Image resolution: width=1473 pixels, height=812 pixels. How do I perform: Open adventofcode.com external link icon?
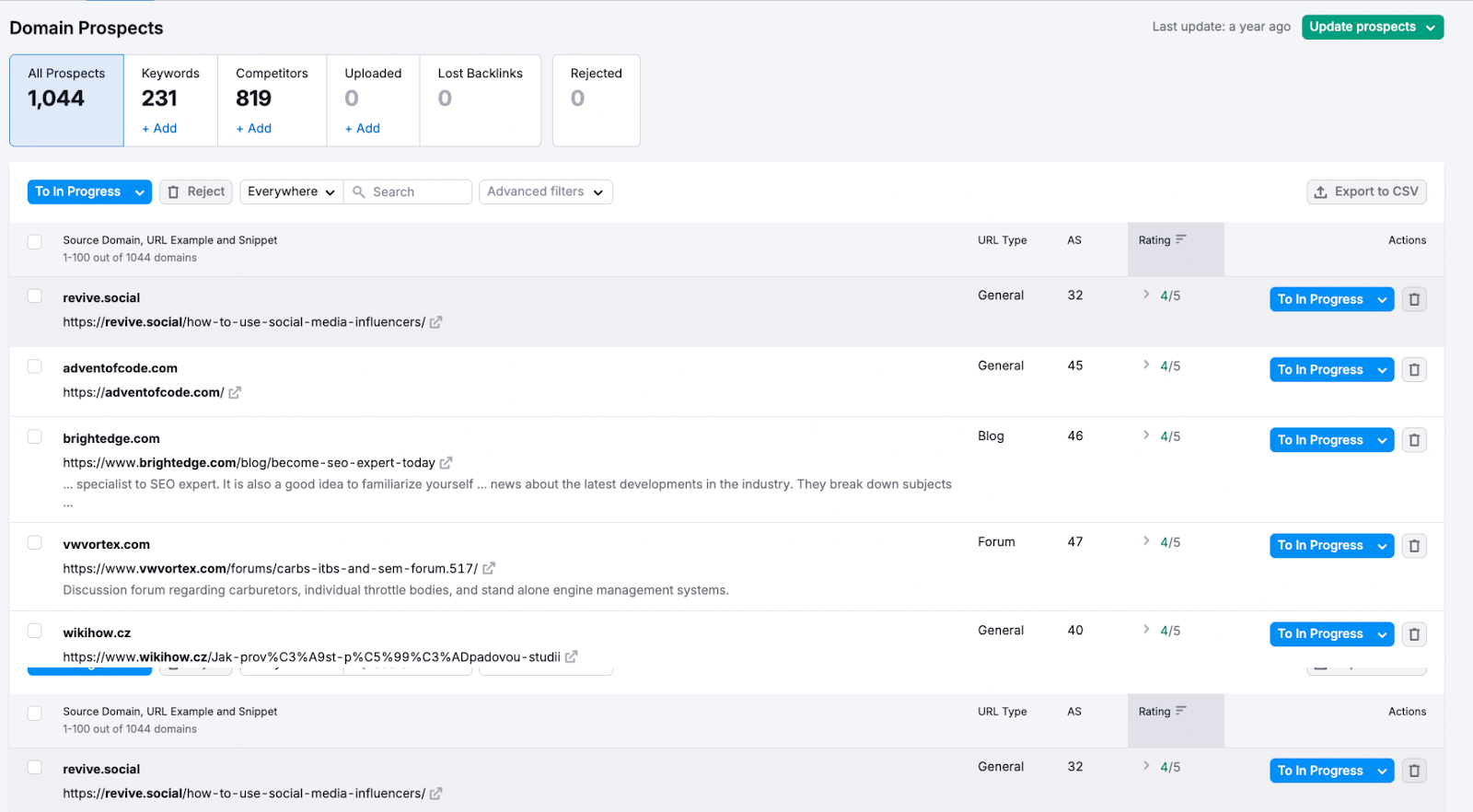click(x=235, y=393)
